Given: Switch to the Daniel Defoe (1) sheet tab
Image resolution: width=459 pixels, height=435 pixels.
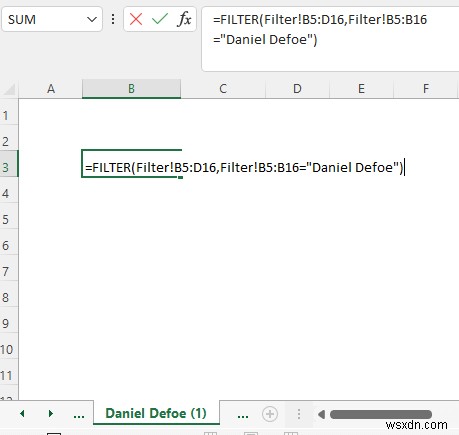Looking at the screenshot, I should click(x=156, y=413).
